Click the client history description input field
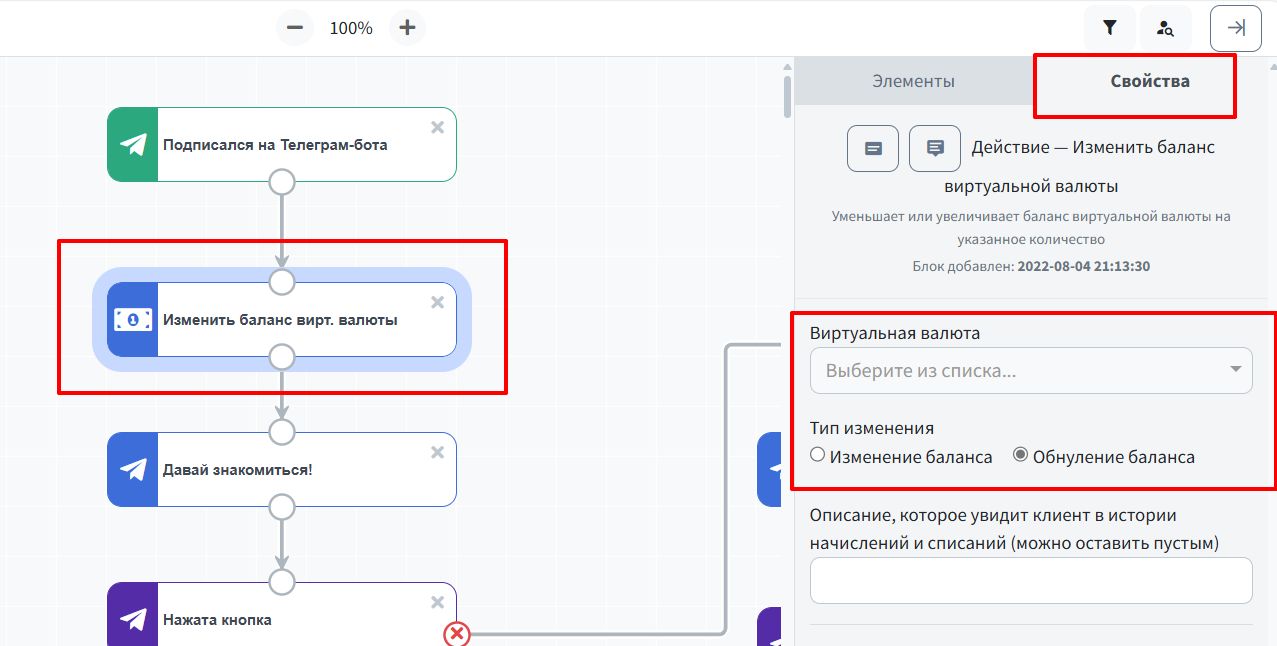Viewport: 1277px width, 646px height. pyautogui.click(x=1031, y=580)
